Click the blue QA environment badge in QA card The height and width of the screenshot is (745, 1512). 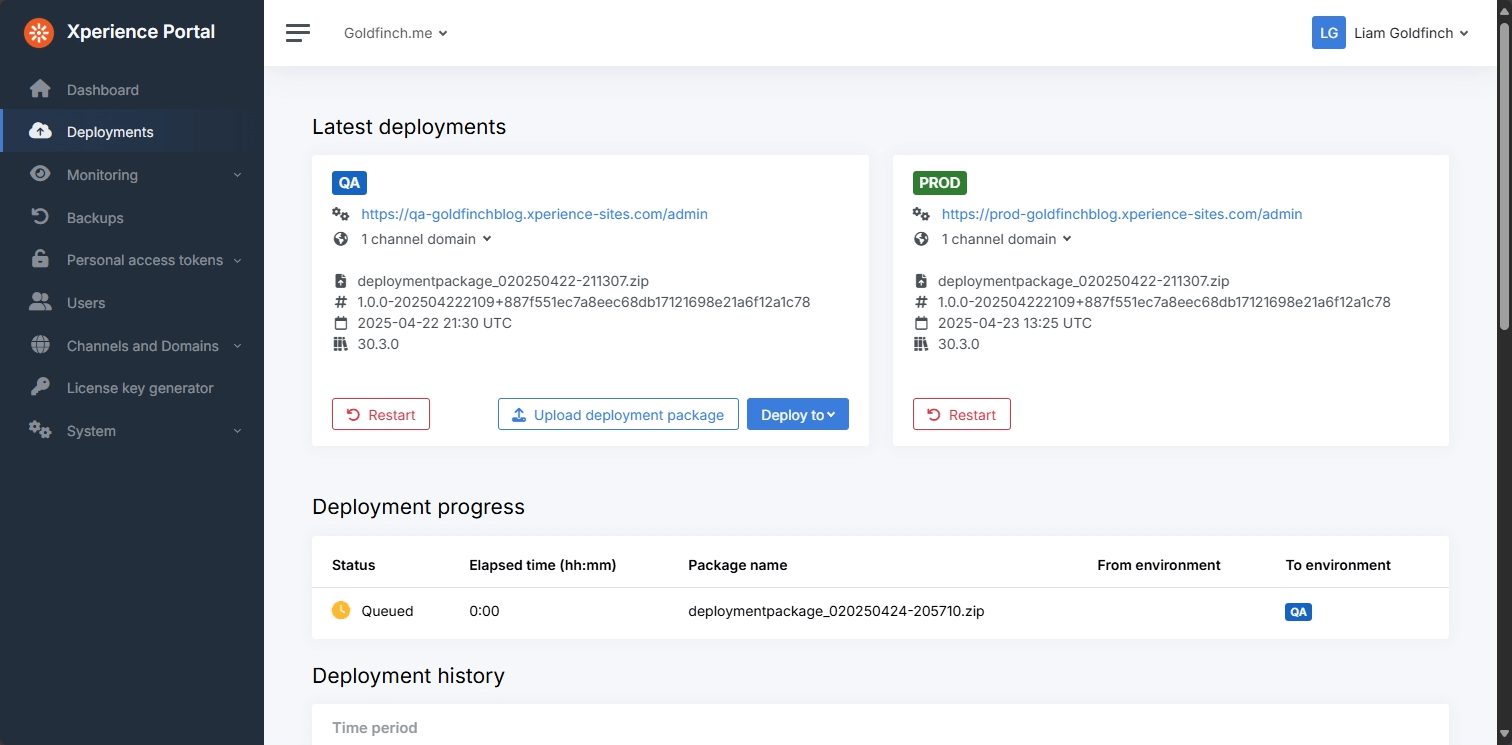click(350, 183)
